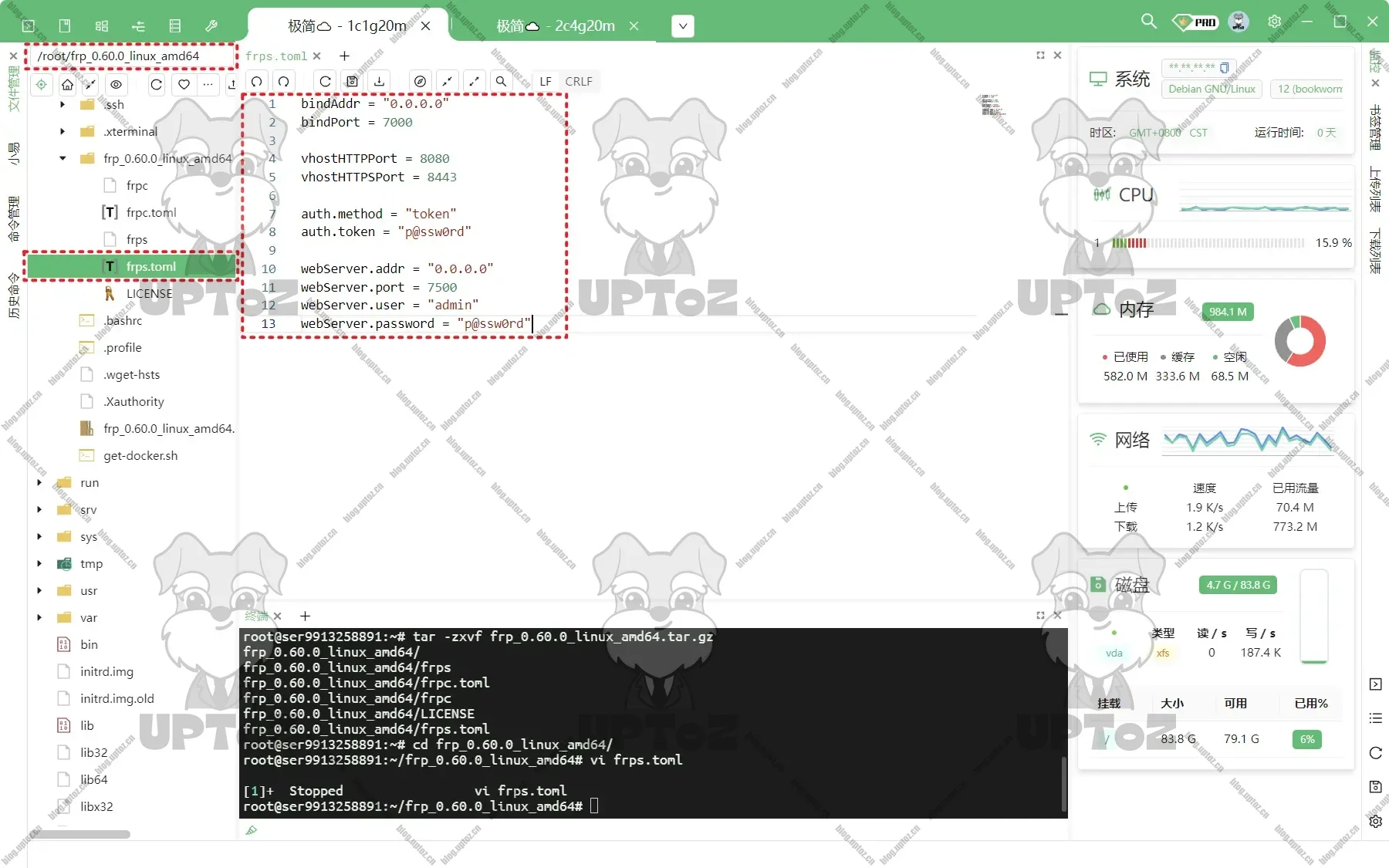Image resolution: width=1389 pixels, height=868 pixels.
Task: Open the history commands vertical tab
Action: pyautogui.click(x=13, y=296)
